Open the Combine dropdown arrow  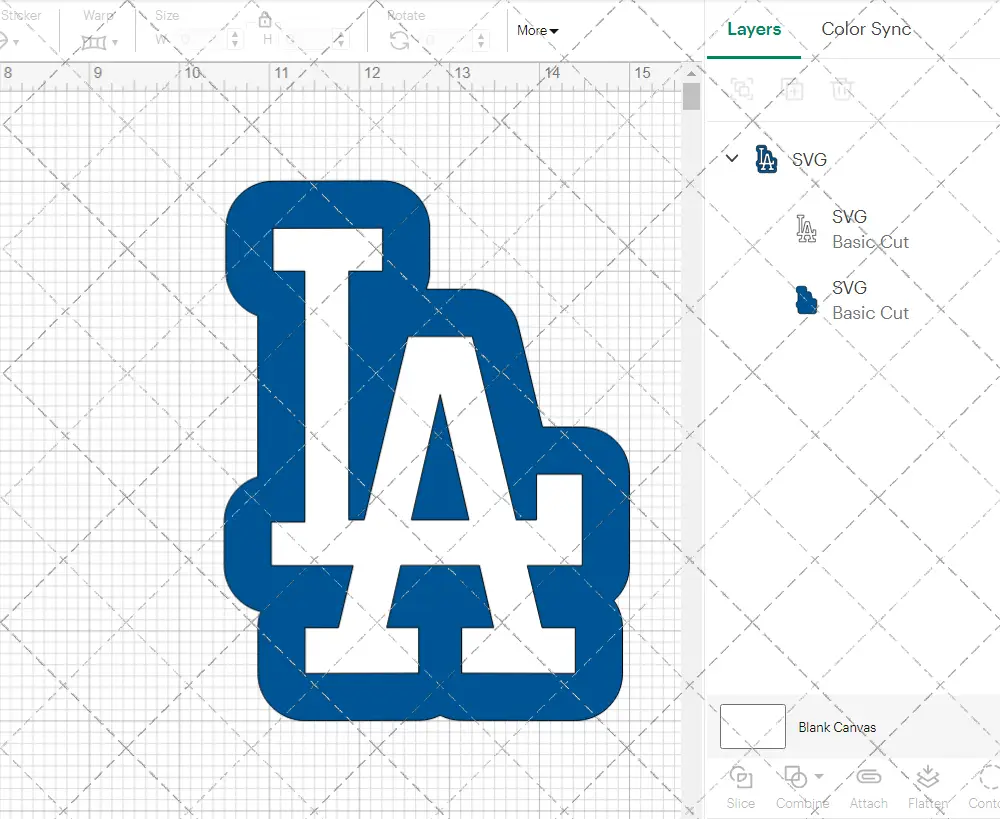click(x=819, y=776)
